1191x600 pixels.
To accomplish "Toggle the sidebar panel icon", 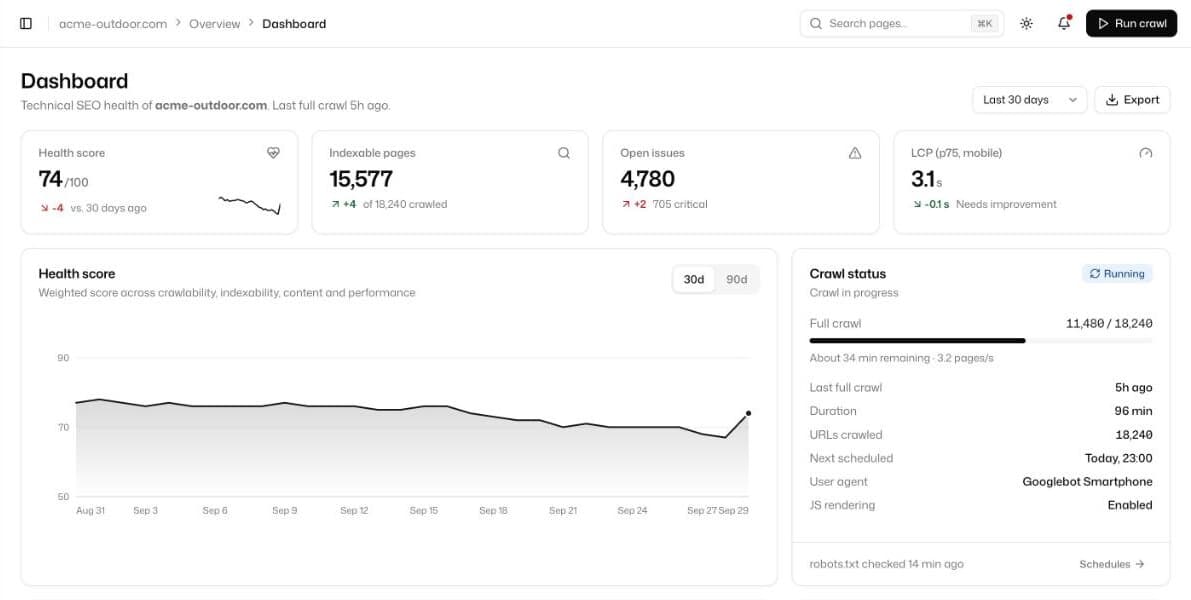I will coord(26,24).
